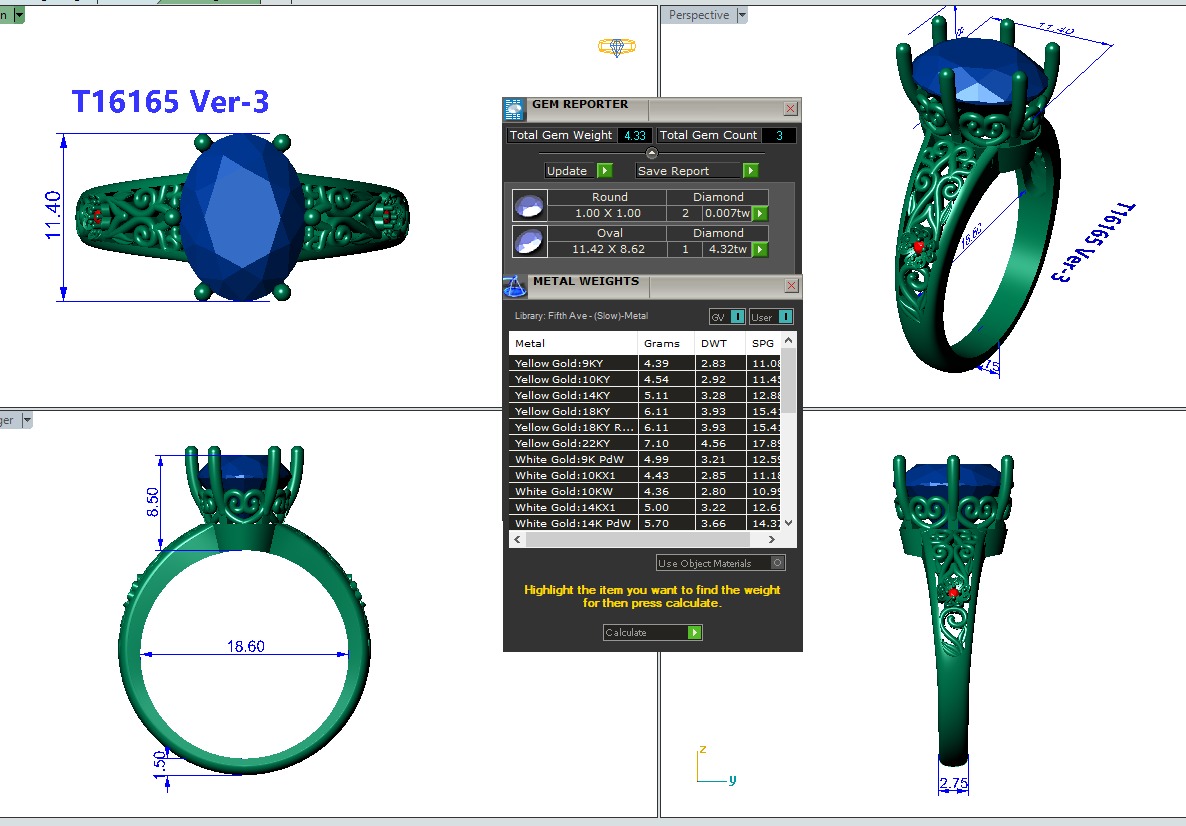
Task: Click the Library: Fifth Ave - (Slow)-Metal label
Action: 581,316
